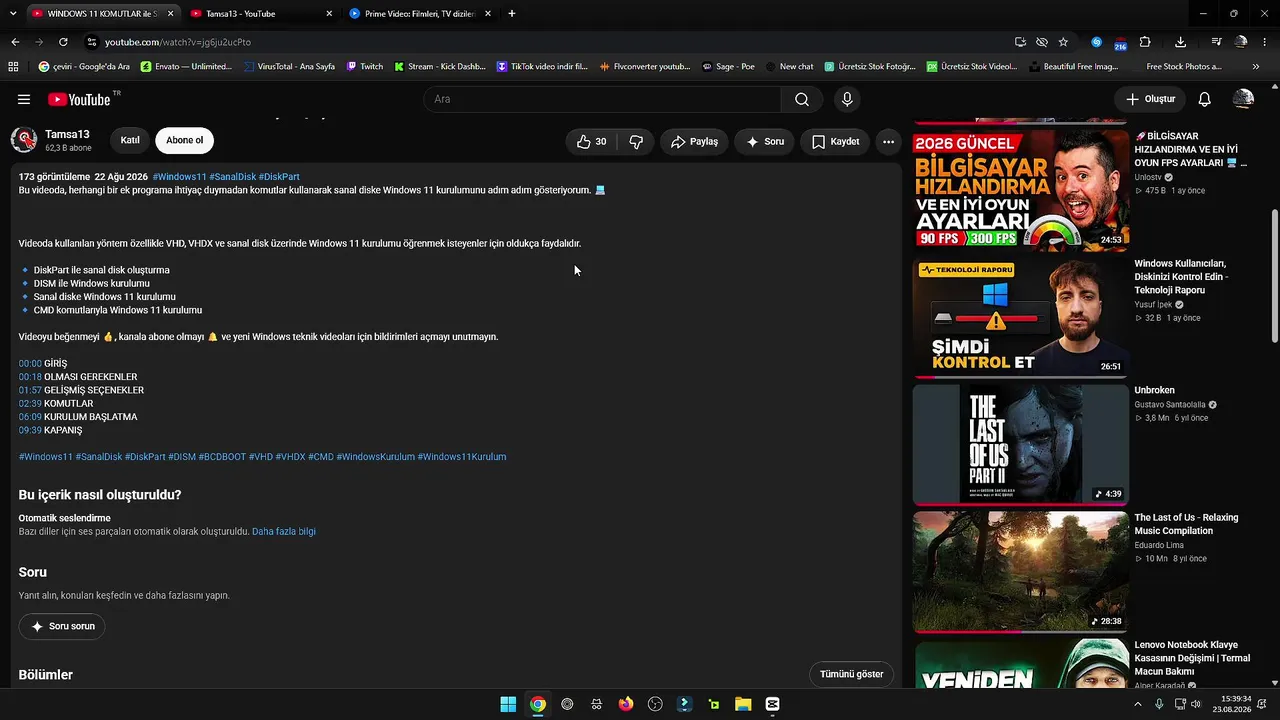Toggle the Abone ol subscribe button
This screenshot has width=1280, height=720.
click(185, 140)
